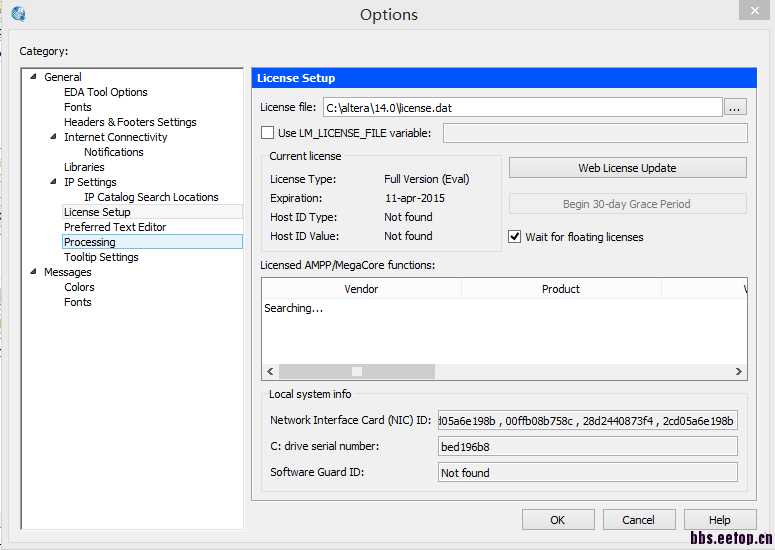The height and width of the screenshot is (550, 775).
Task: Close the Options dialog with X
Action: click(x=753, y=11)
